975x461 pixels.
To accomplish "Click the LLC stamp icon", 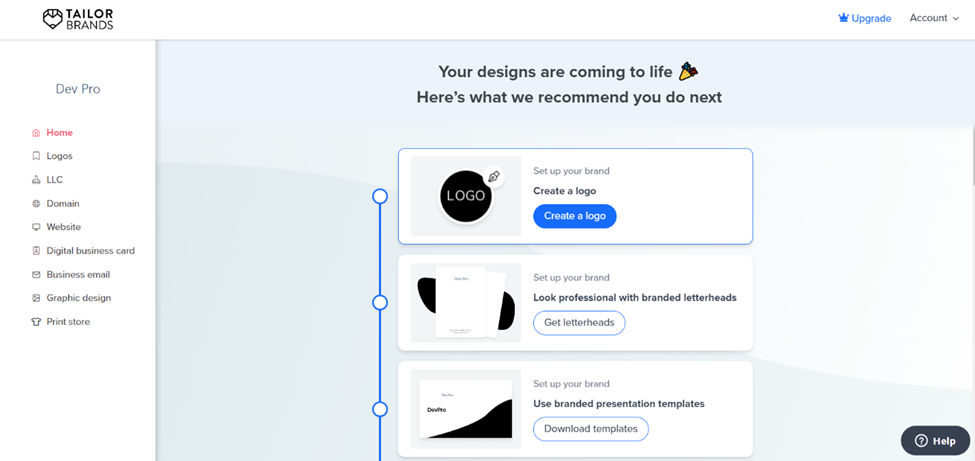I will pyautogui.click(x=36, y=180).
